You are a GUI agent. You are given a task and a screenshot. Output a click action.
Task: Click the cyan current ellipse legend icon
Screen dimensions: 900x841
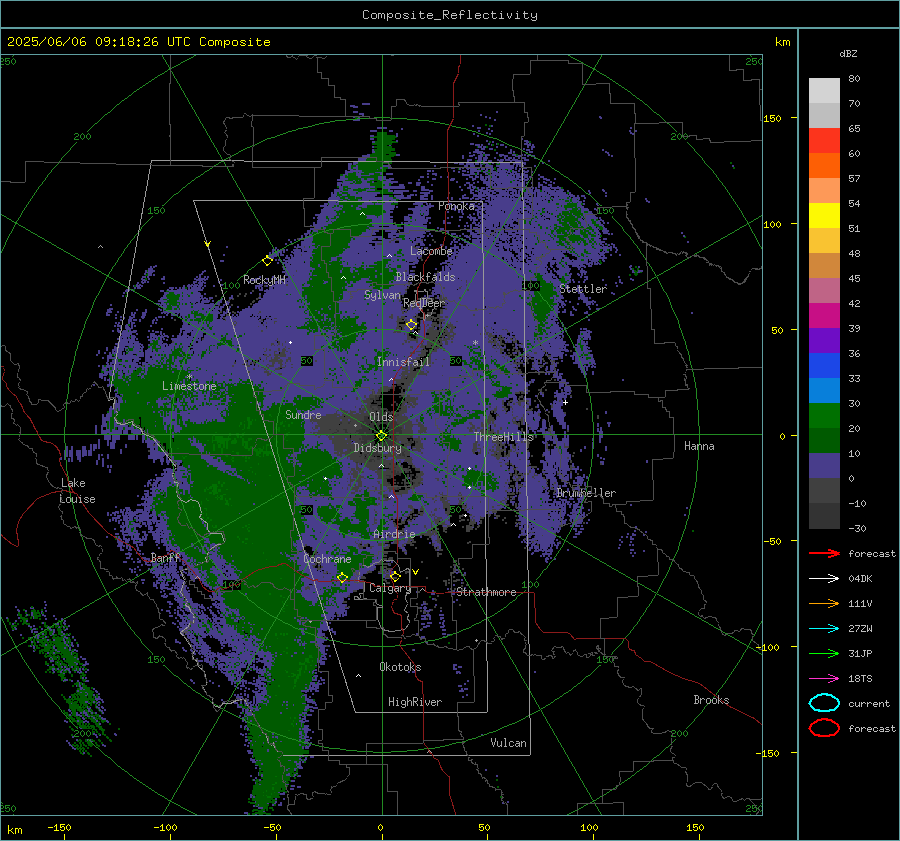pyautogui.click(x=824, y=703)
